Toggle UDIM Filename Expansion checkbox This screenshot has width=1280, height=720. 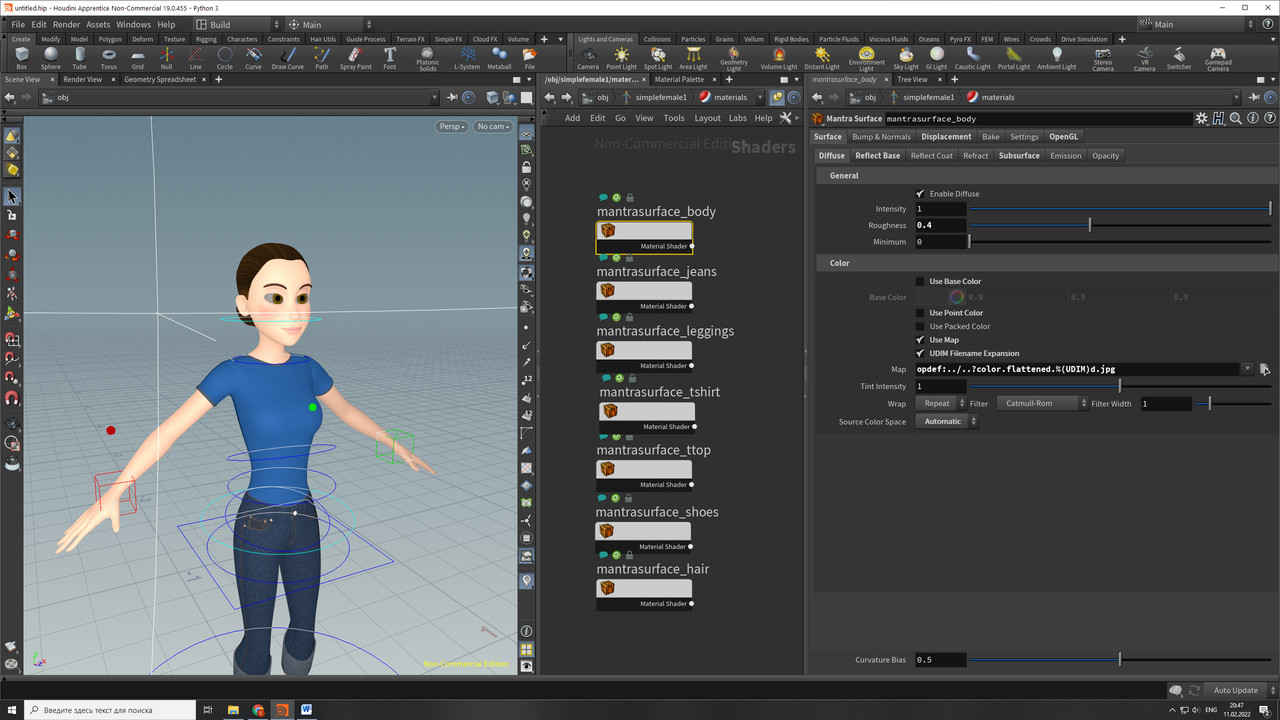[920, 353]
